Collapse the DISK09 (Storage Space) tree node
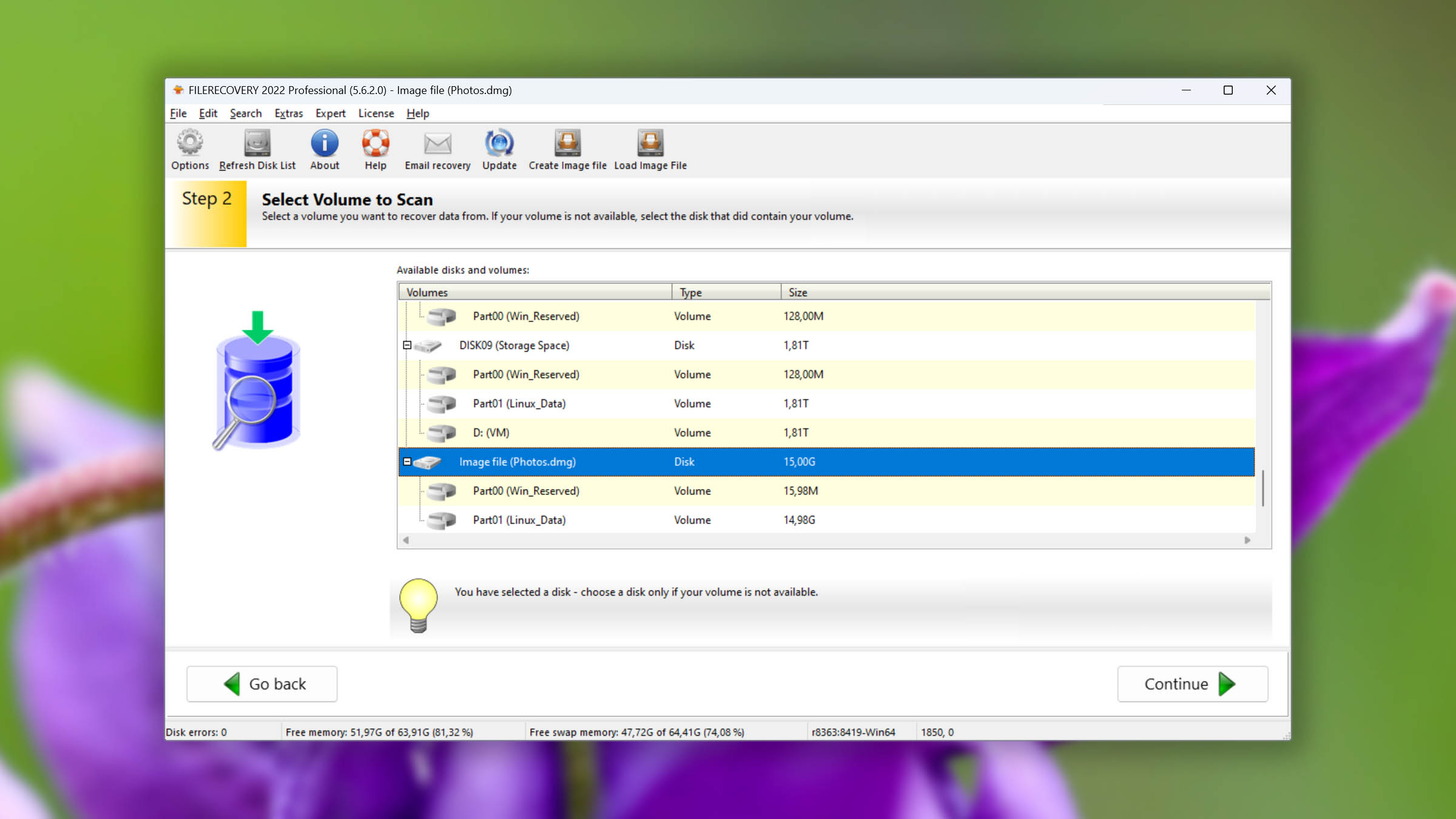Image resolution: width=1456 pixels, height=819 pixels. pyautogui.click(x=407, y=345)
